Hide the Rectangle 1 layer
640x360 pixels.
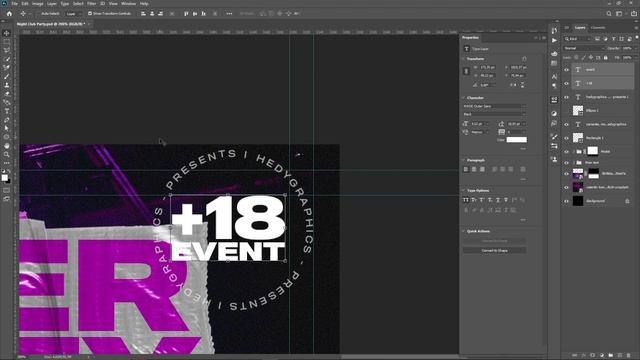click(x=567, y=138)
